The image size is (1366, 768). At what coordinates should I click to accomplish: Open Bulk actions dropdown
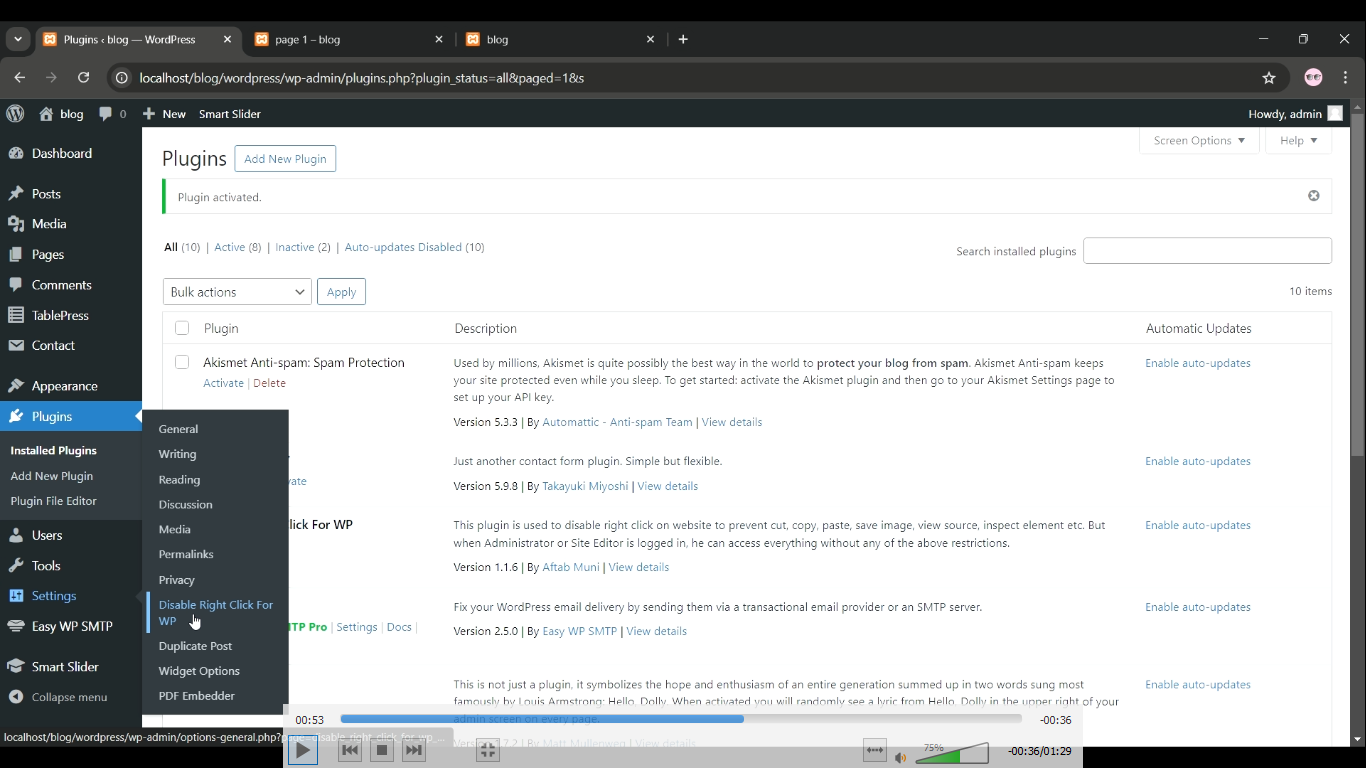pos(237,292)
